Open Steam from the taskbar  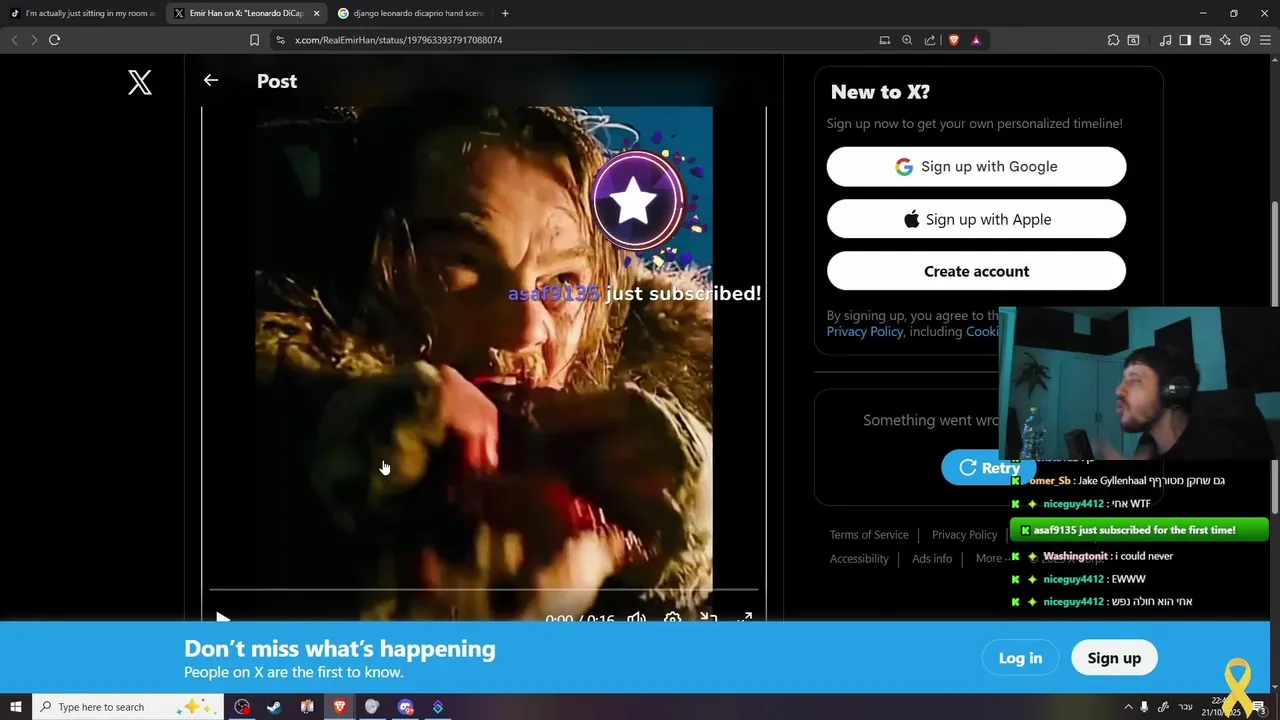pyautogui.click(x=274, y=707)
